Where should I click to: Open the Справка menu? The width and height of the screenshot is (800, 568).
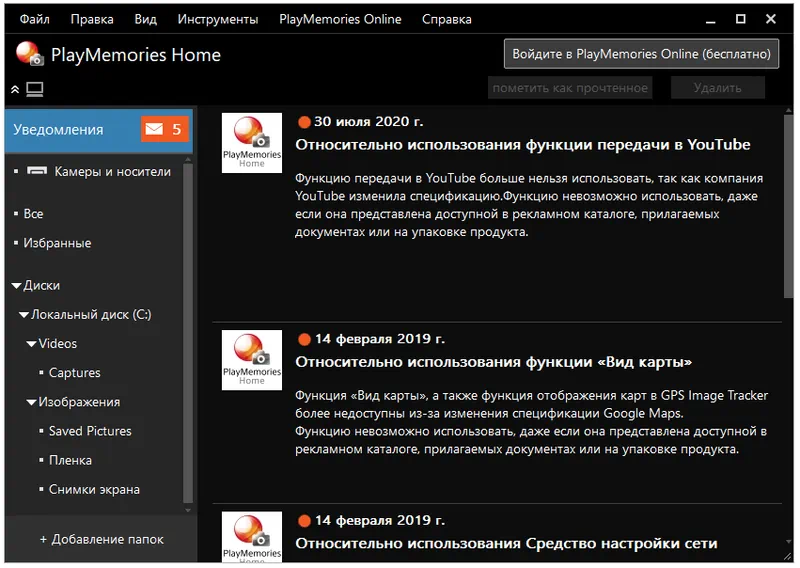pyautogui.click(x=446, y=19)
